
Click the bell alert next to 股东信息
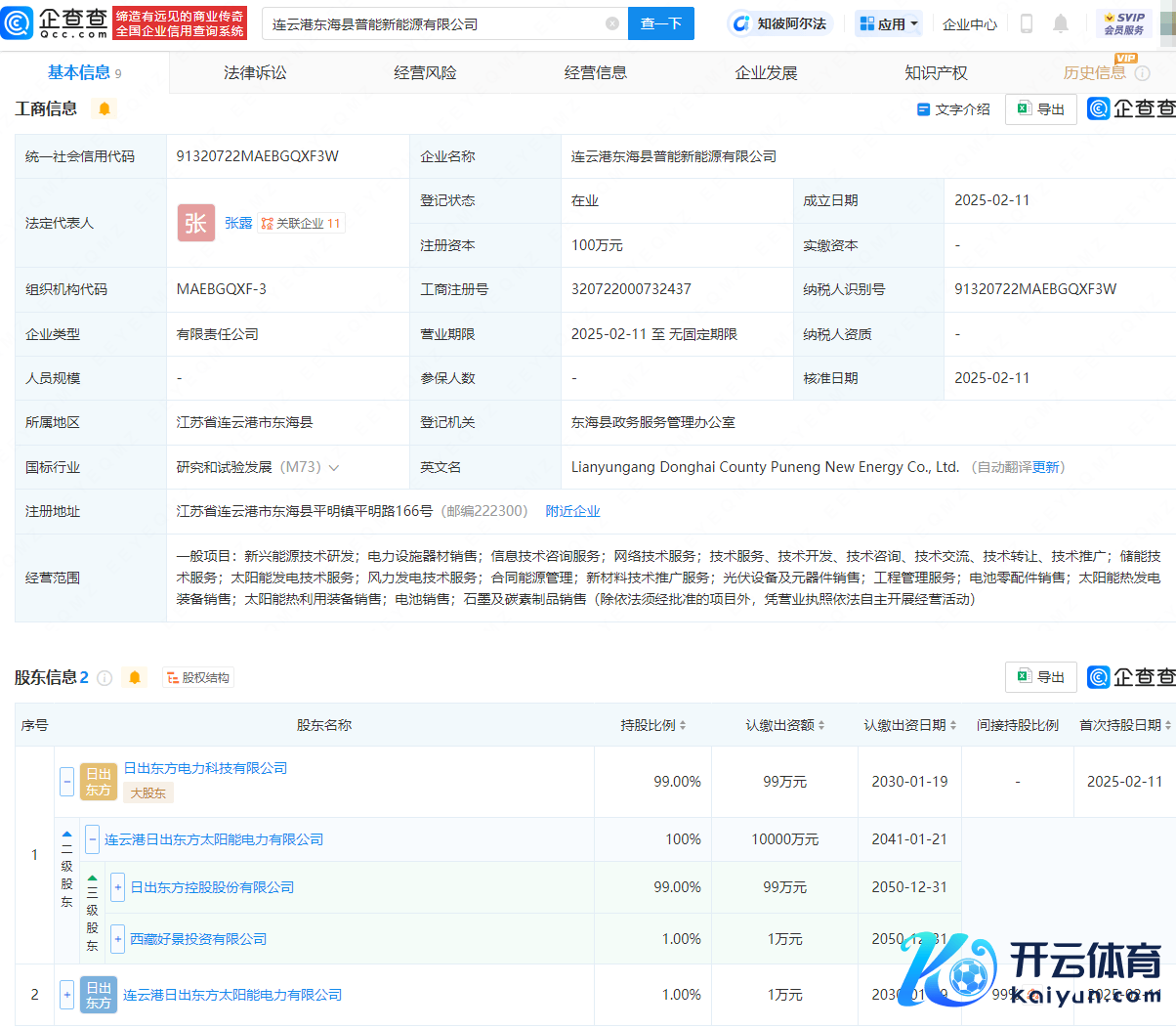click(x=135, y=677)
